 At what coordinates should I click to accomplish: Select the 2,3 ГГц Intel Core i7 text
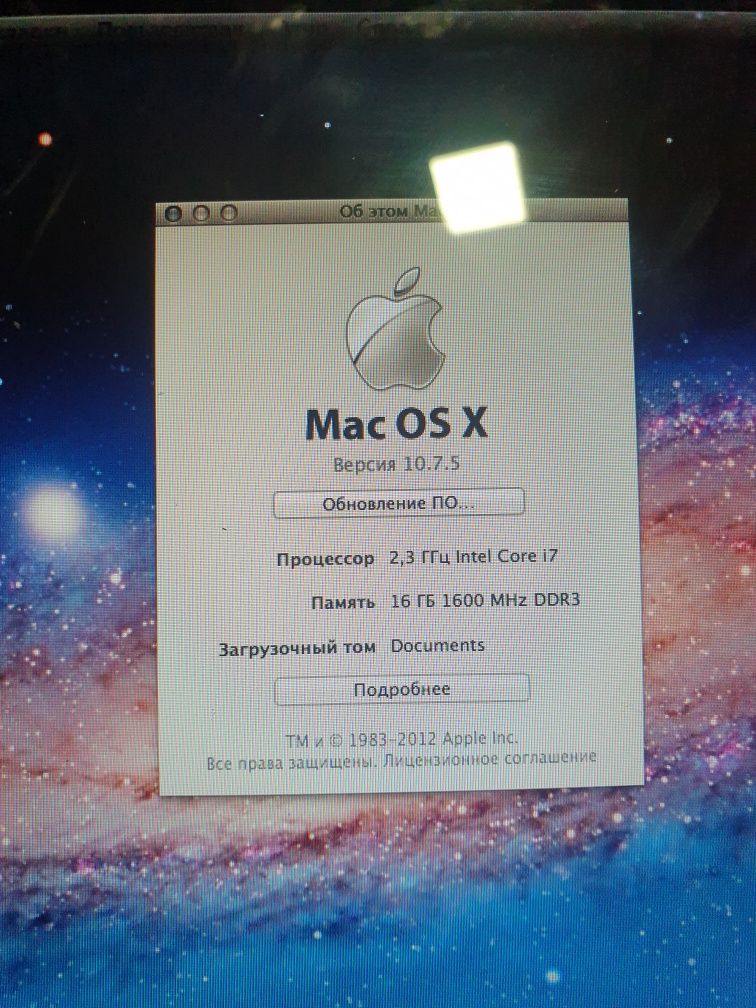473,557
